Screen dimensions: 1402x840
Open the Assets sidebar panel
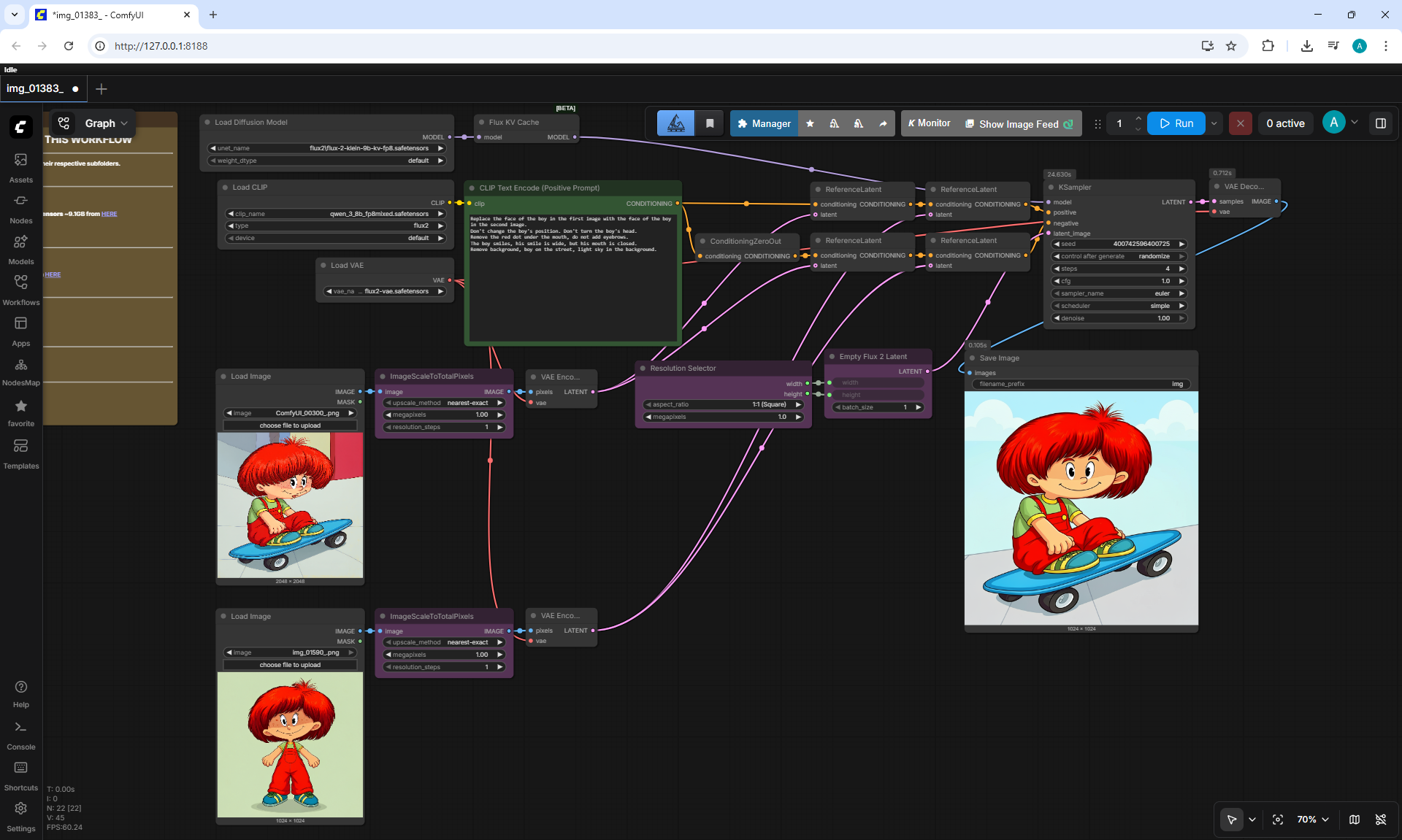(20, 168)
